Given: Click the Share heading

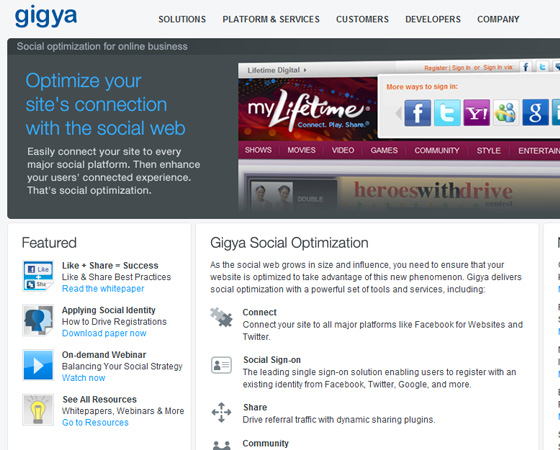Looking at the screenshot, I should coord(255,407).
